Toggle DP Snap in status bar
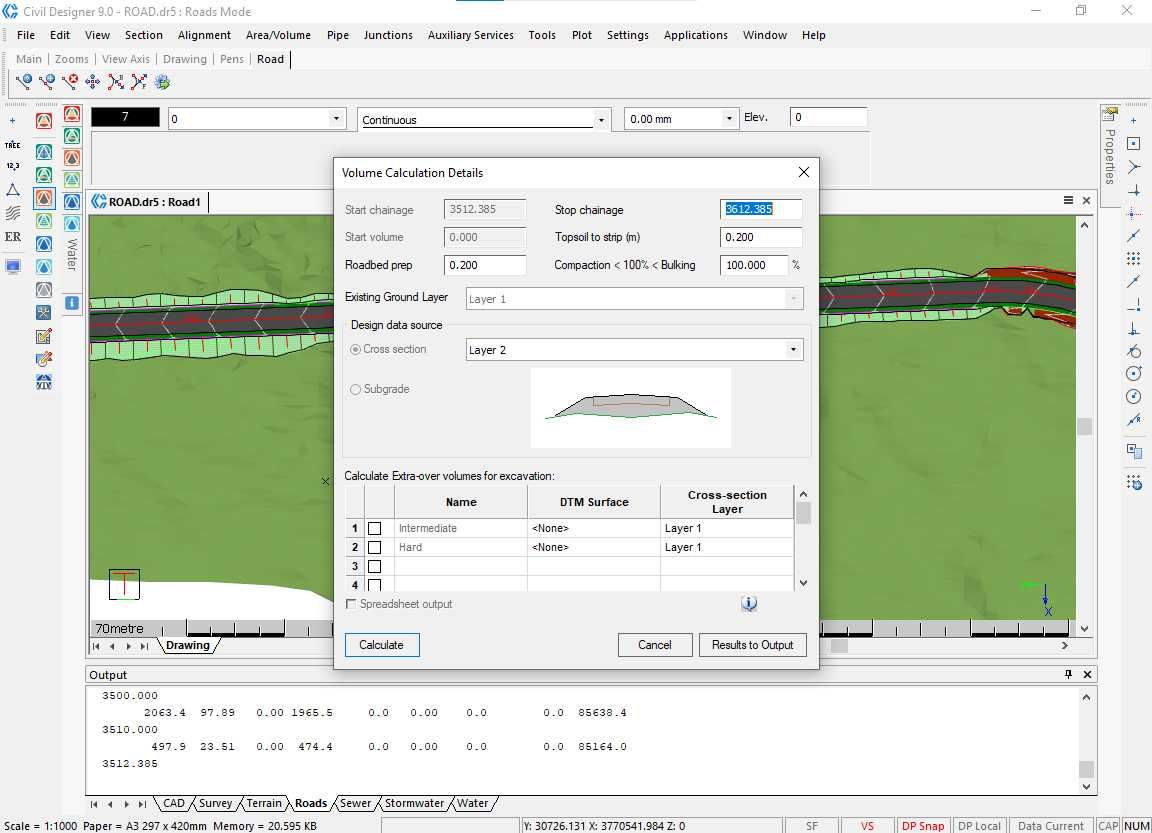The image size is (1152, 833). pos(923,826)
